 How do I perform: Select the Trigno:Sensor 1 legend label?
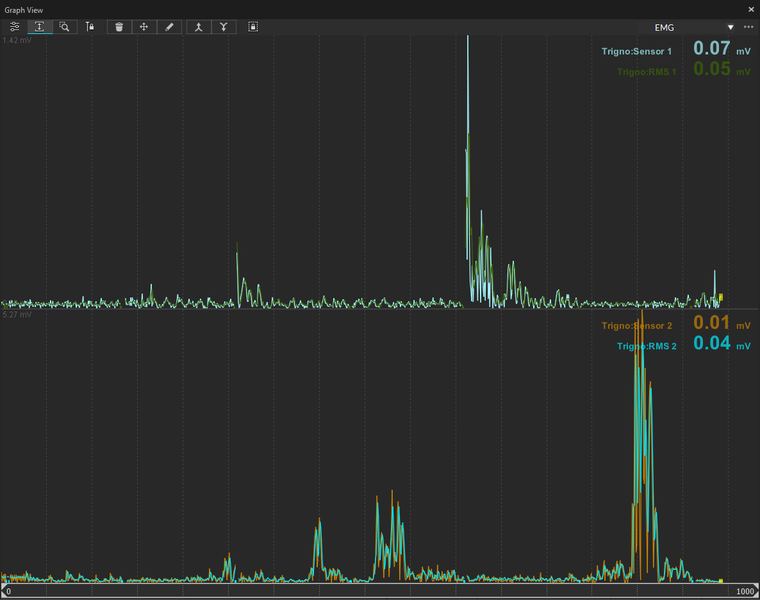coord(637,50)
